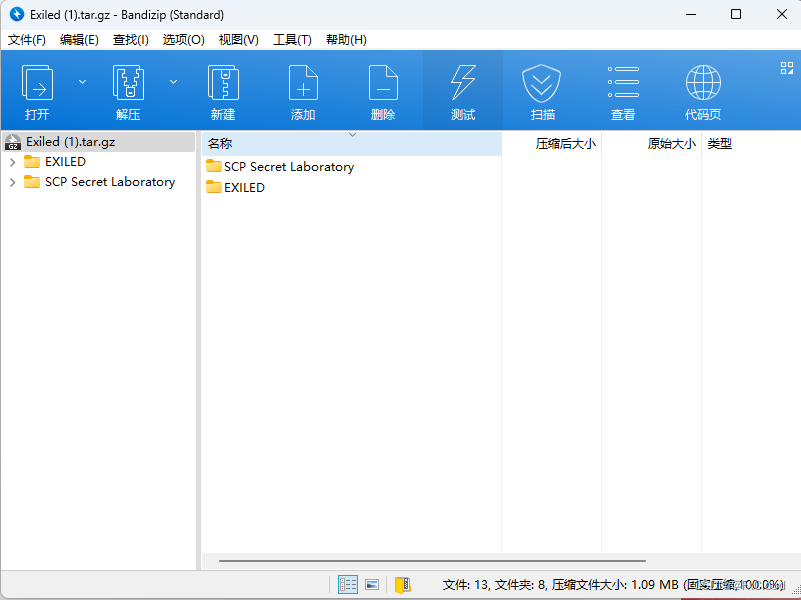Open the dropdown arrow next to 打开
The image size is (801, 600).
tap(82, 82)
